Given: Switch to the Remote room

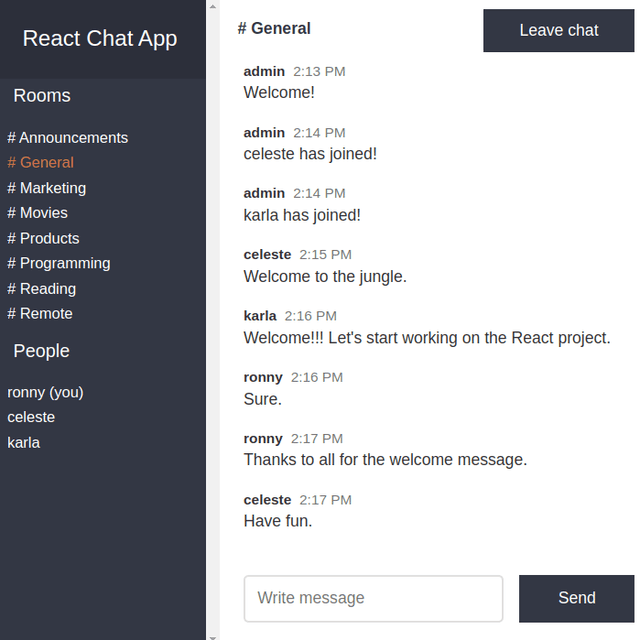Looking at the screenshot, I should click(40, 314).
